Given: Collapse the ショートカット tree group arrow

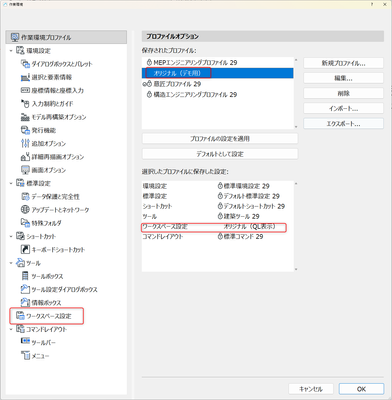Looking at the screenshot, I should pos(11,237).
